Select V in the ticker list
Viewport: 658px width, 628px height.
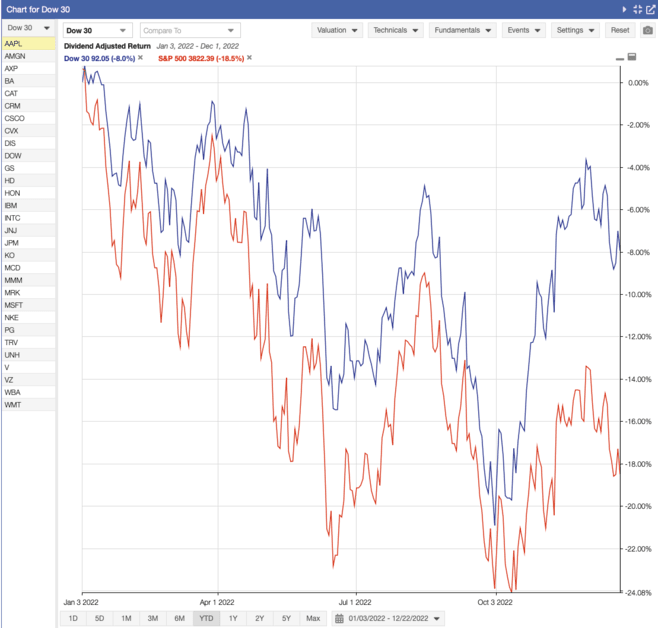(29, 367)
